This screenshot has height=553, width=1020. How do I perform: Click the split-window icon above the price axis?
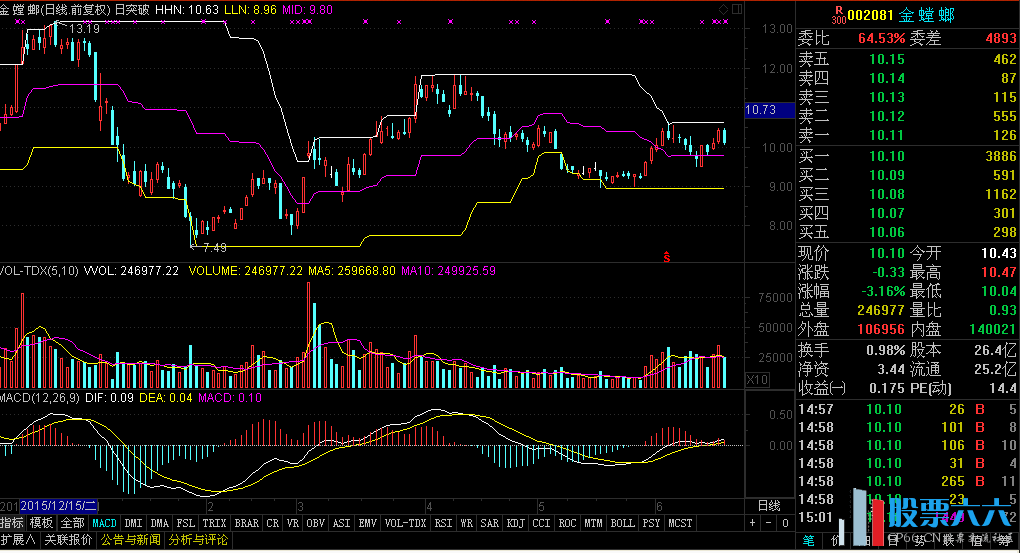pyautogui.click(x=738, y=9)
